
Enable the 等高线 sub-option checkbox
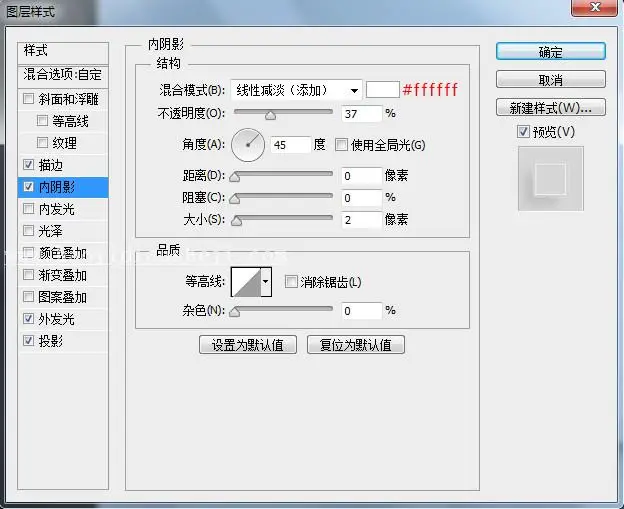42,120
